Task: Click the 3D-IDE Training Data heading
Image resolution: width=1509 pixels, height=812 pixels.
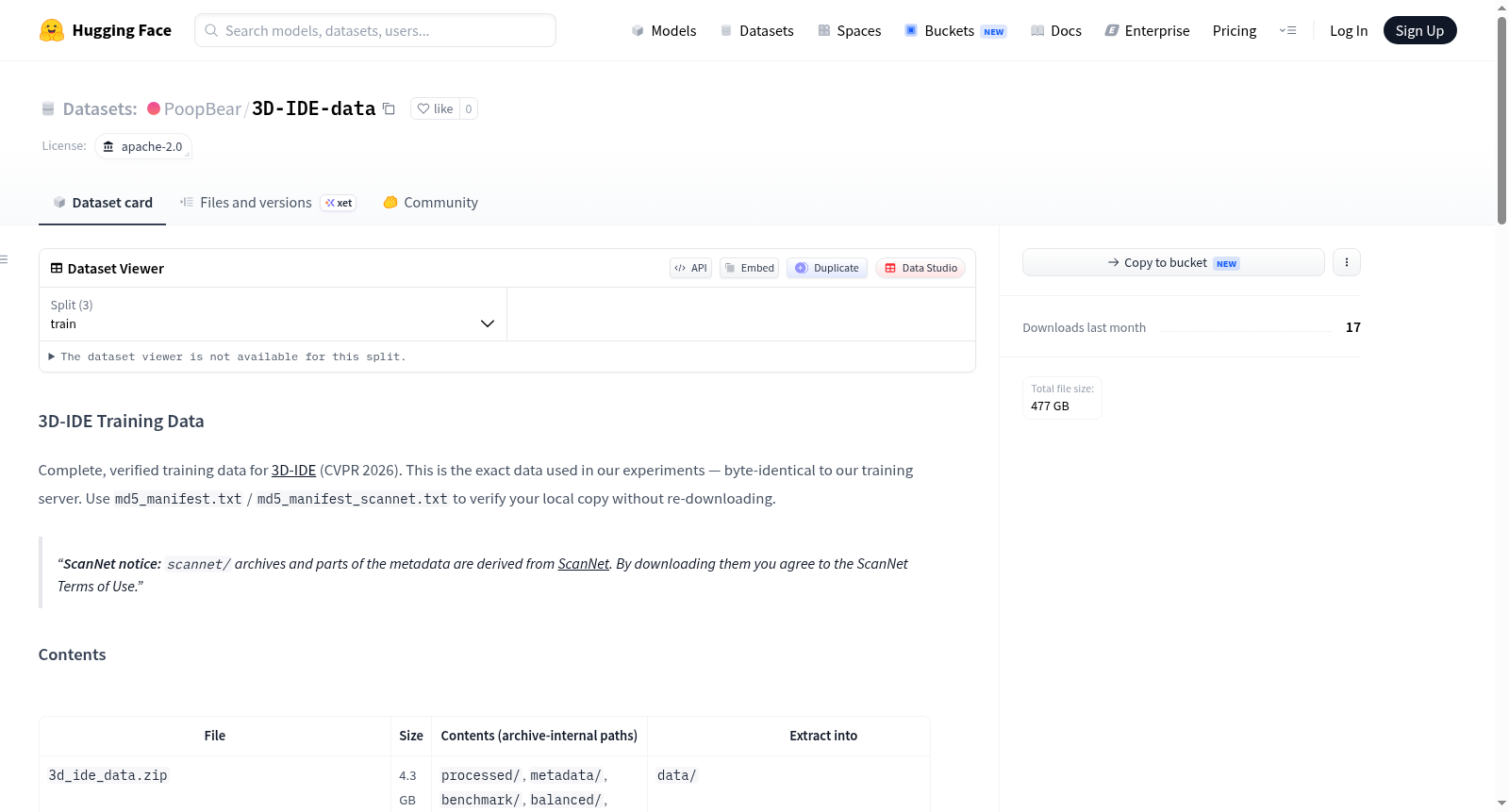Action: click(121, 421)
